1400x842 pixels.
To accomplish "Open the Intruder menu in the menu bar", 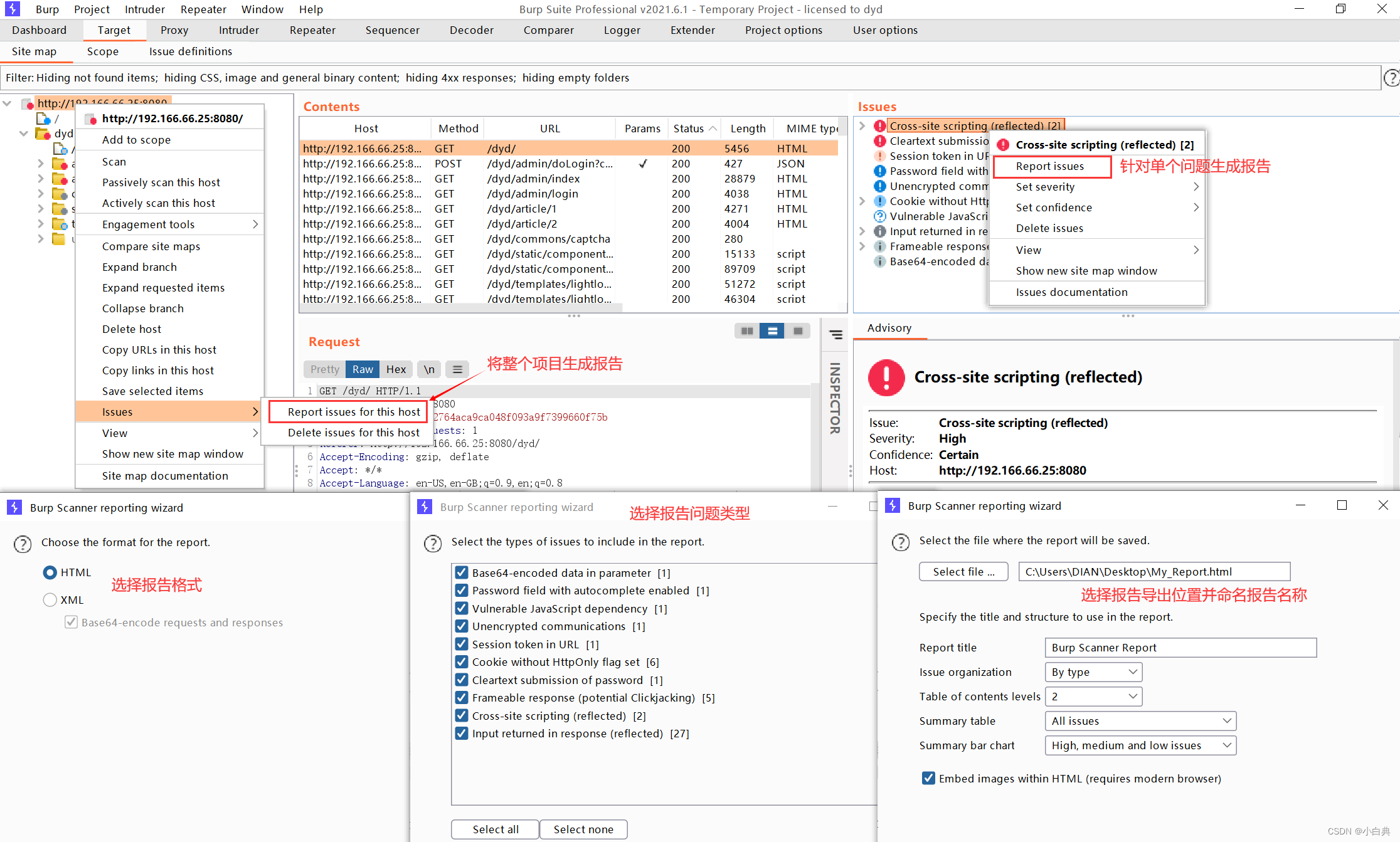I will pos(144,9).
